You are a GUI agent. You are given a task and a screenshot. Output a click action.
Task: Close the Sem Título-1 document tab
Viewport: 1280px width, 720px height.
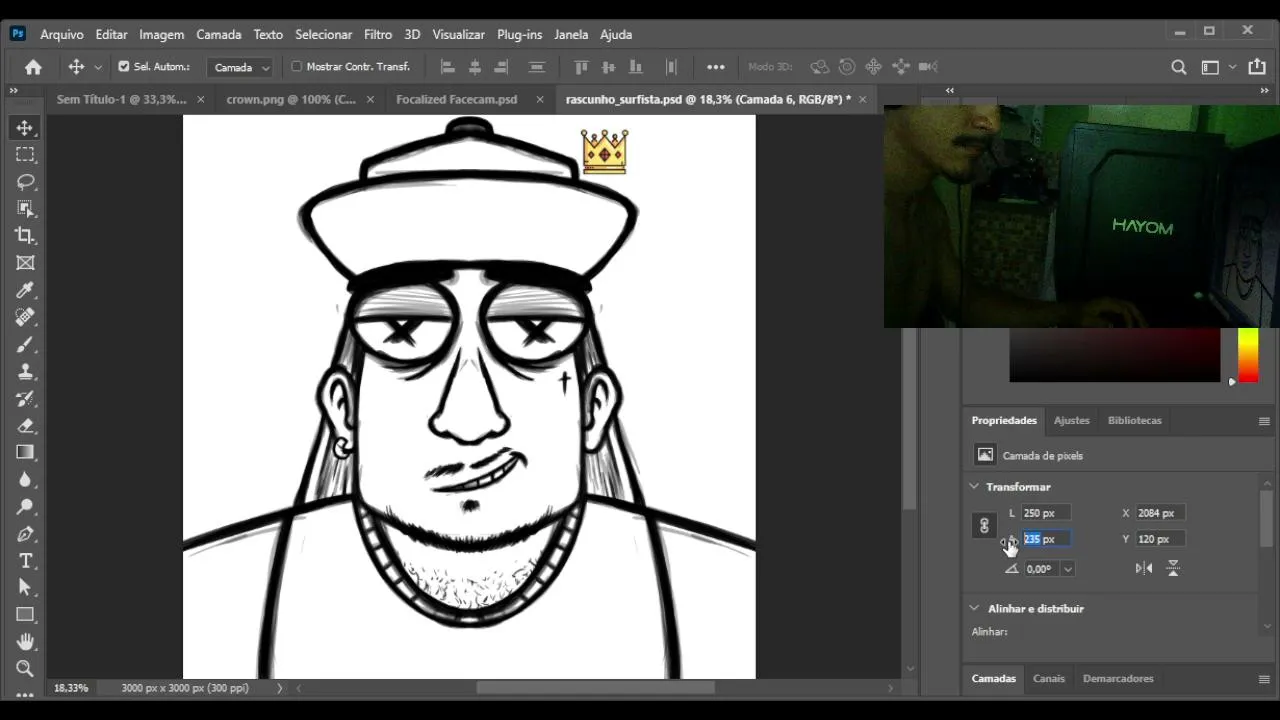(201, 99)
